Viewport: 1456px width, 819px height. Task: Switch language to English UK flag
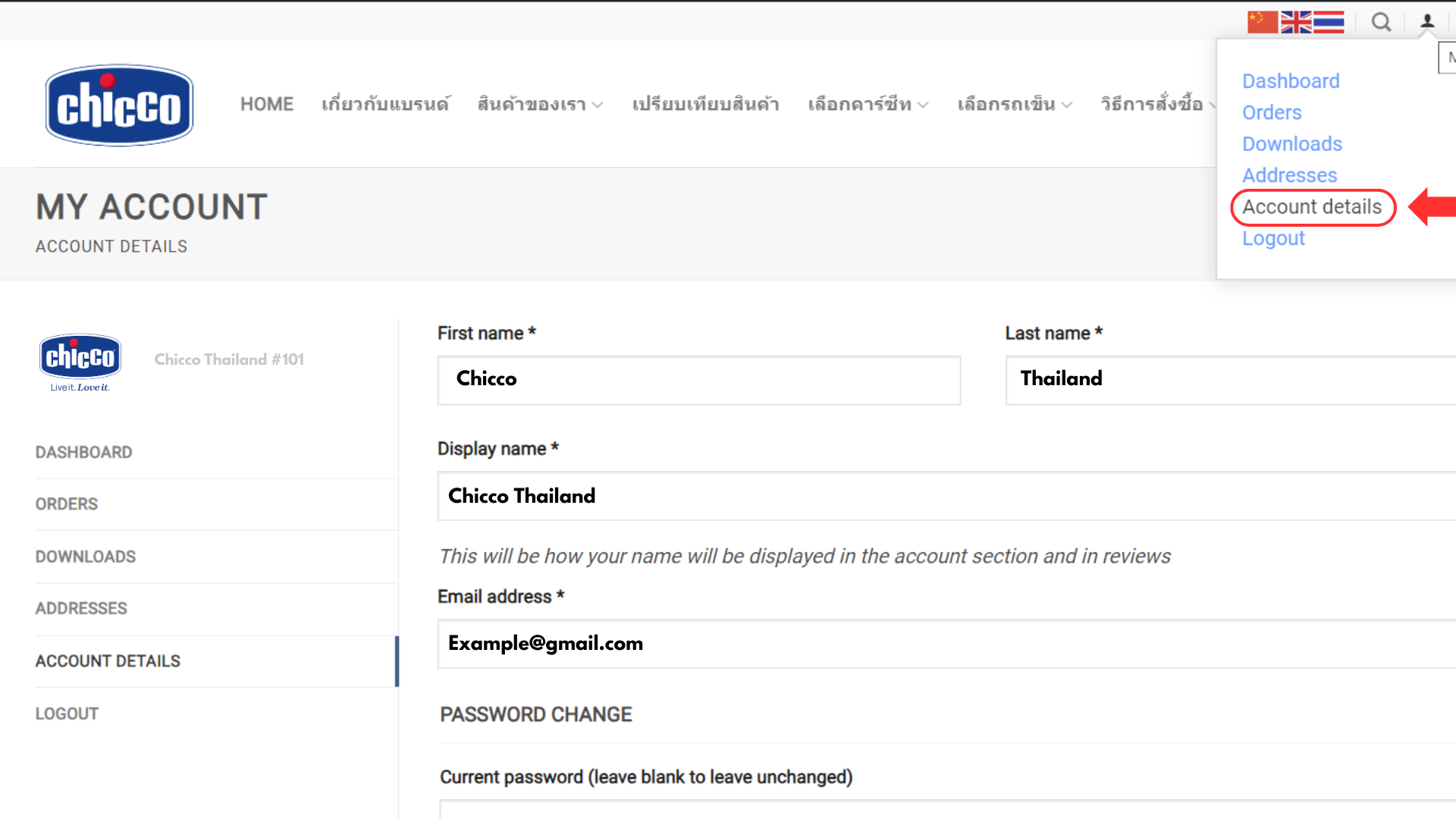point(1295,22)
